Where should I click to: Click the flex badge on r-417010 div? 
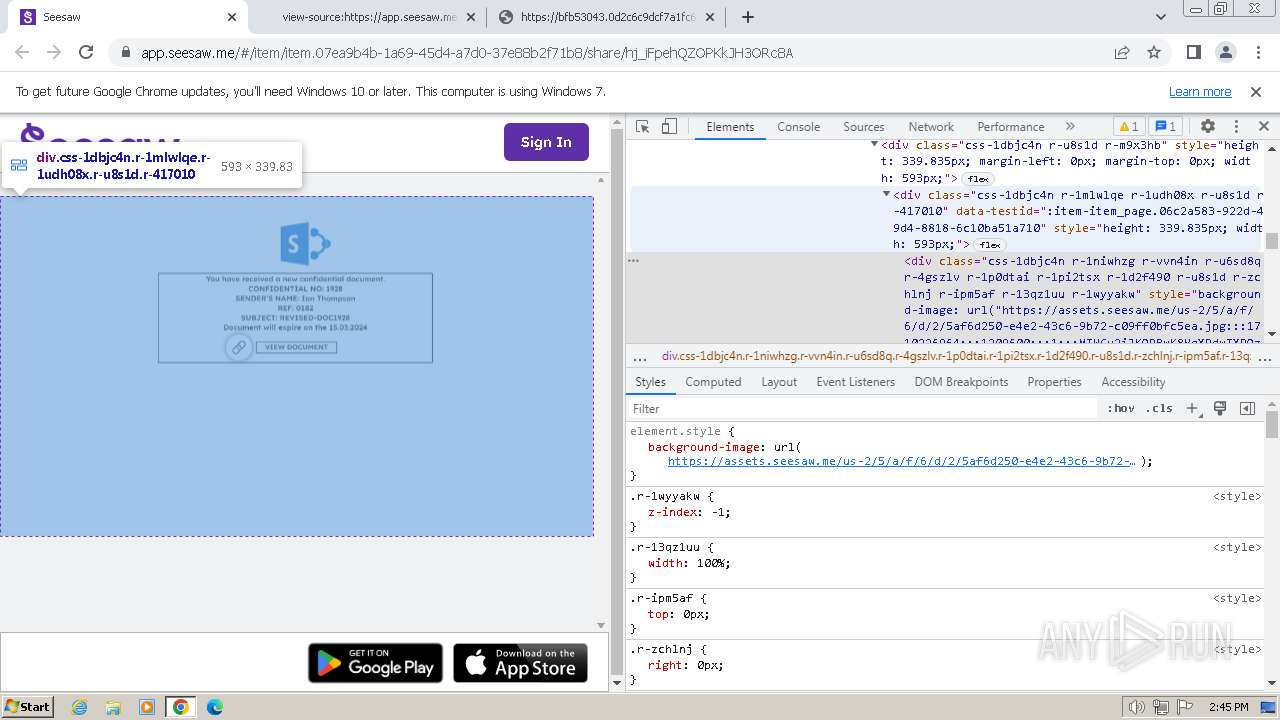coord(990,244)
